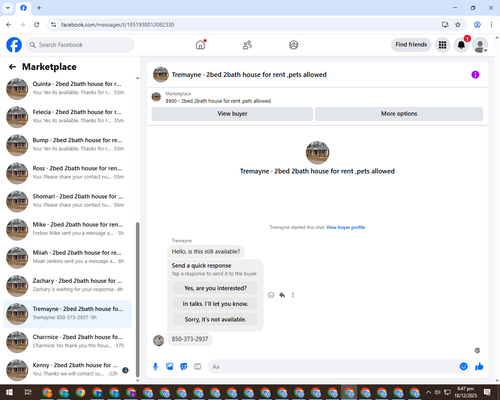
Task: Open the account profile menu
Action: [x=480, y=45]
